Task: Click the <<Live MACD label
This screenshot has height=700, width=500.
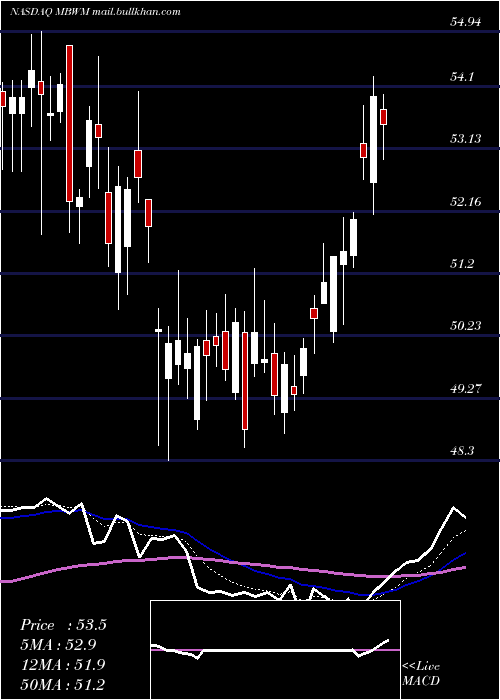Action: coord(421,674)
